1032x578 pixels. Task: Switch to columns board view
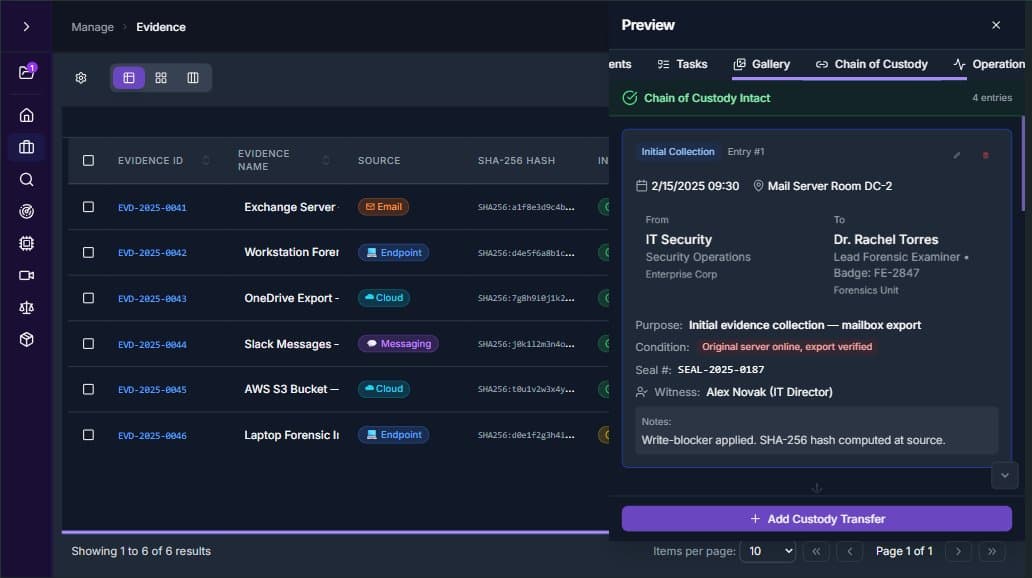[193, 78]
